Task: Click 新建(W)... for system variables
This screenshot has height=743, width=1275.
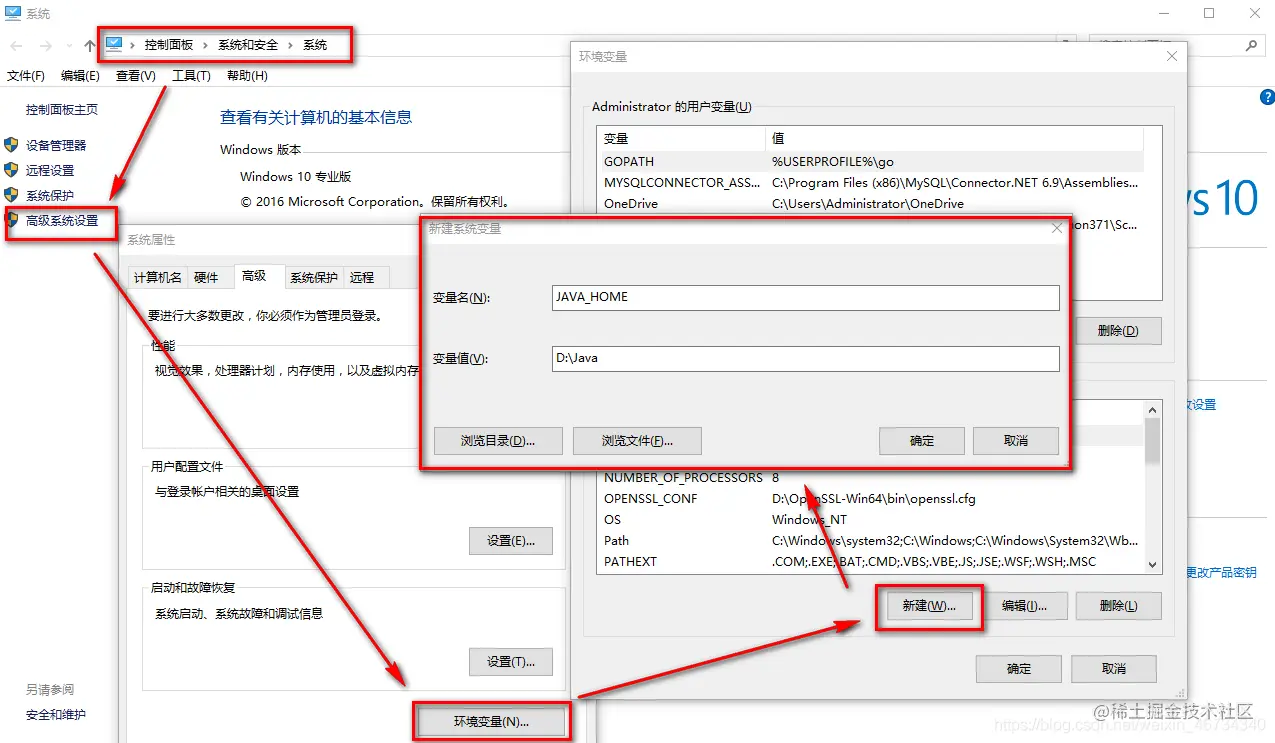Action: [929, 606]
